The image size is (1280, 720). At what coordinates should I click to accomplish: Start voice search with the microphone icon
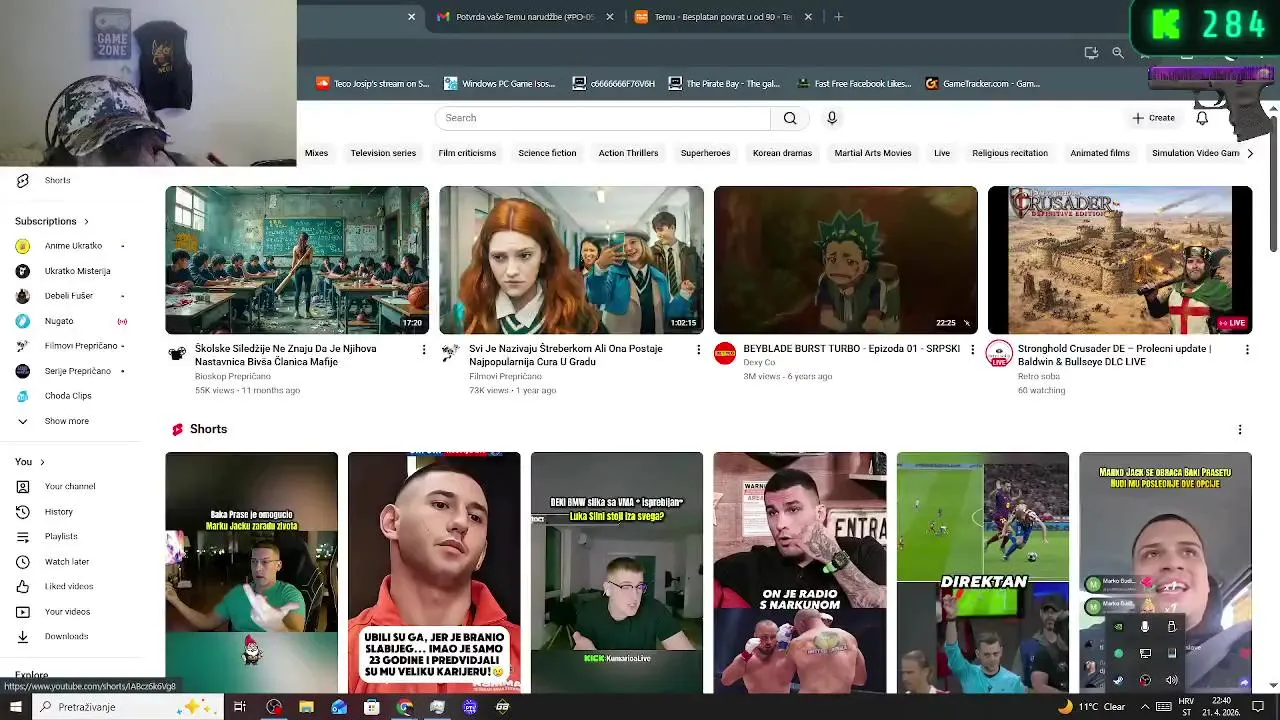831,118
